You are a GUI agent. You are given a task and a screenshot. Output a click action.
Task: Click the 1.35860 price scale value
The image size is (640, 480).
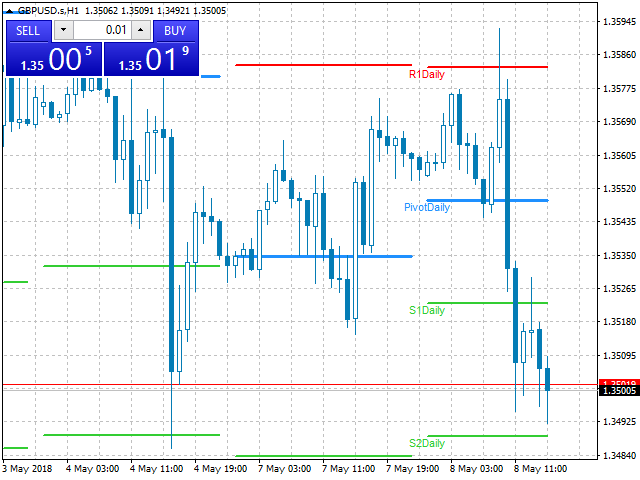coord(619,55)
